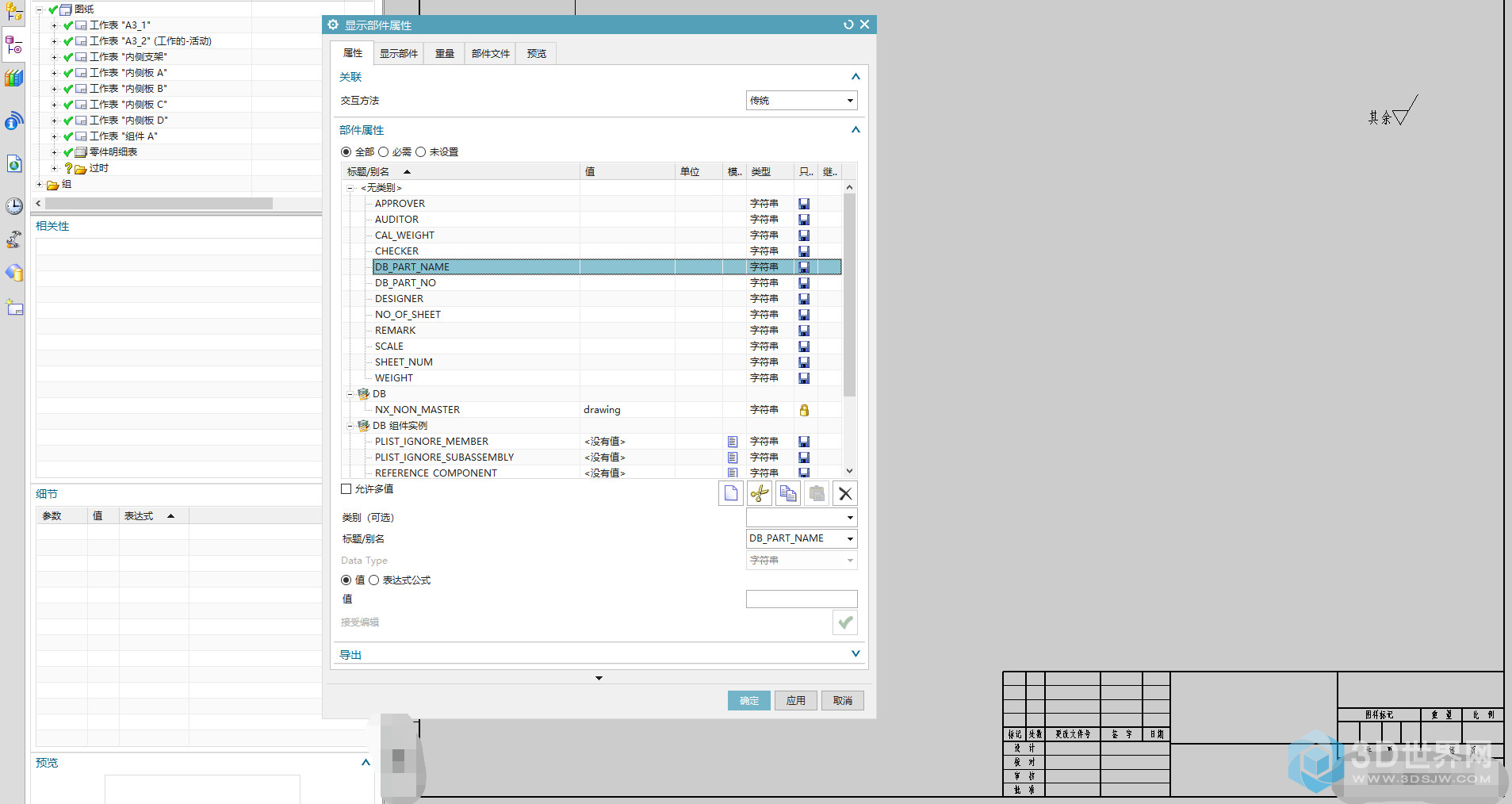The width and height of the screenshot is (1512, 804).
Task: Click the Delete X attribute icon
Action: click(x=845, y=494)
